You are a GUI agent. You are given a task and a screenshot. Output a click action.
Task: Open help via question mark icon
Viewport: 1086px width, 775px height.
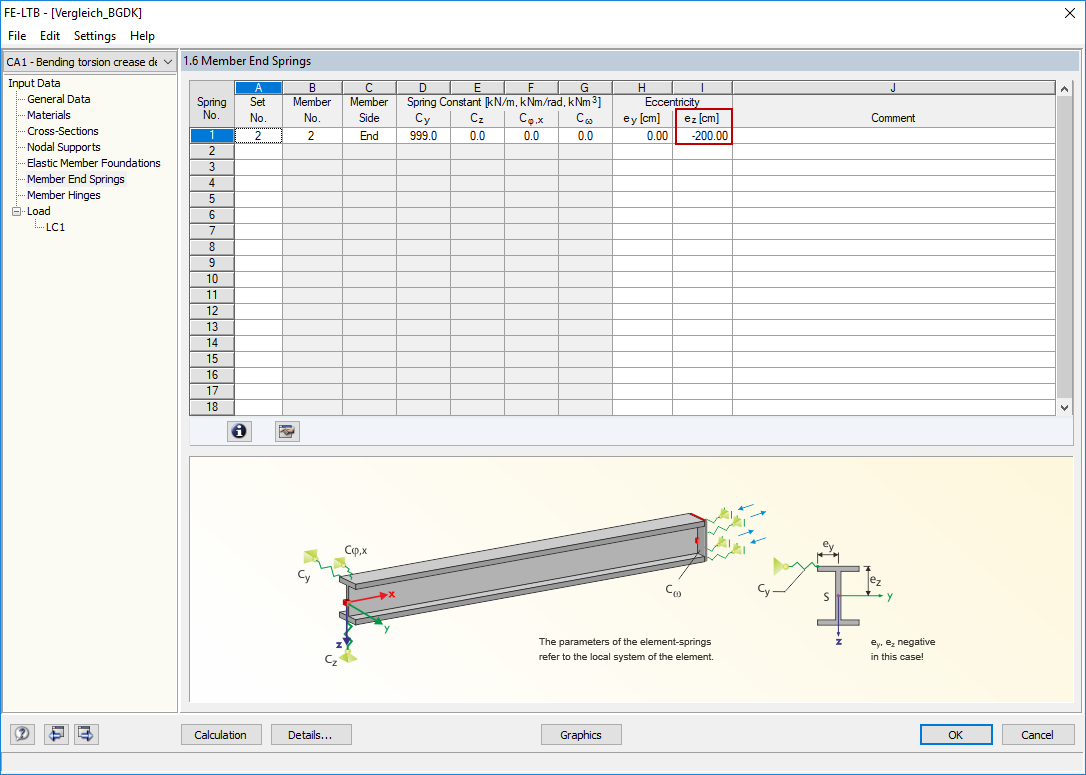22,733
